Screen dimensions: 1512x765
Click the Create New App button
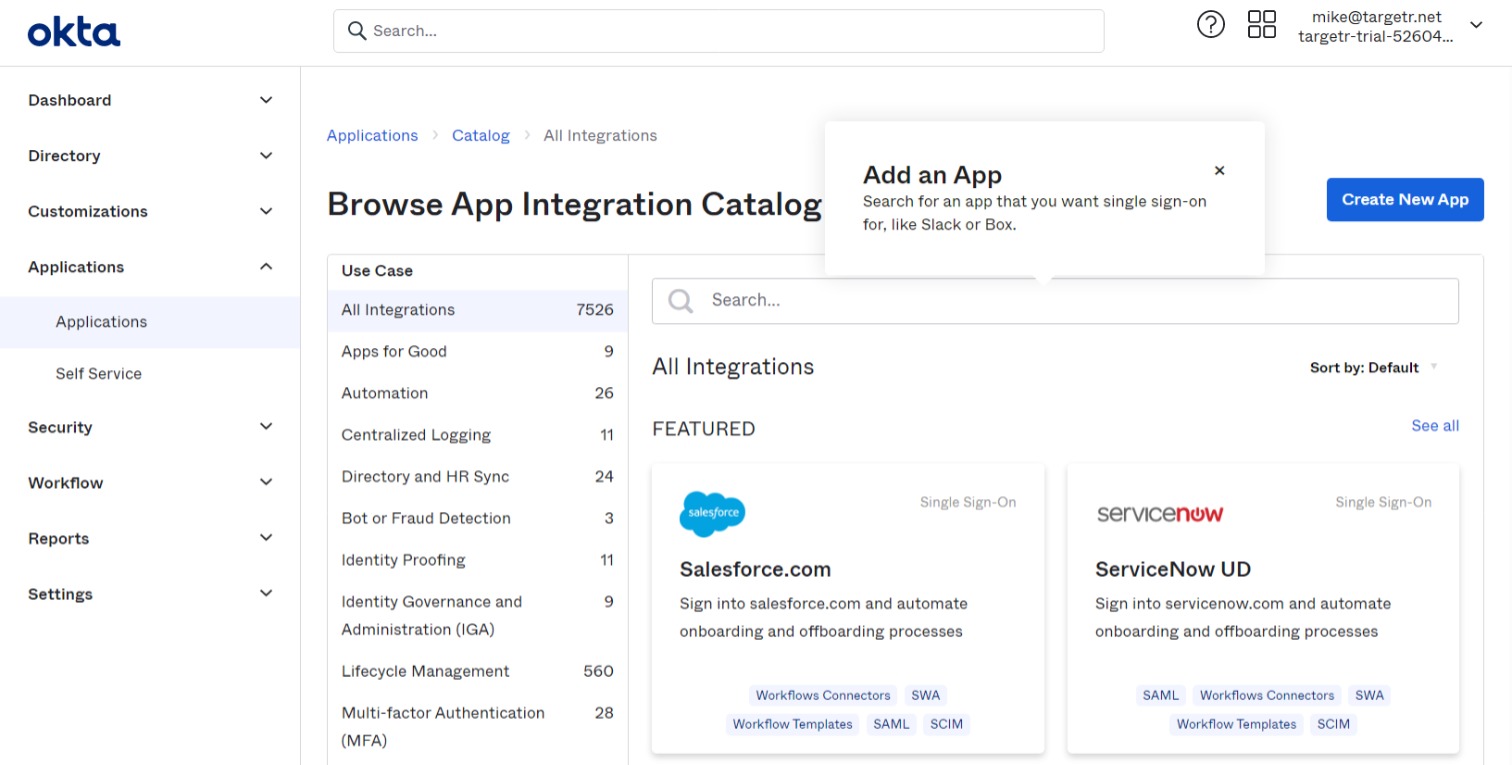click(x=1405, y=200)
